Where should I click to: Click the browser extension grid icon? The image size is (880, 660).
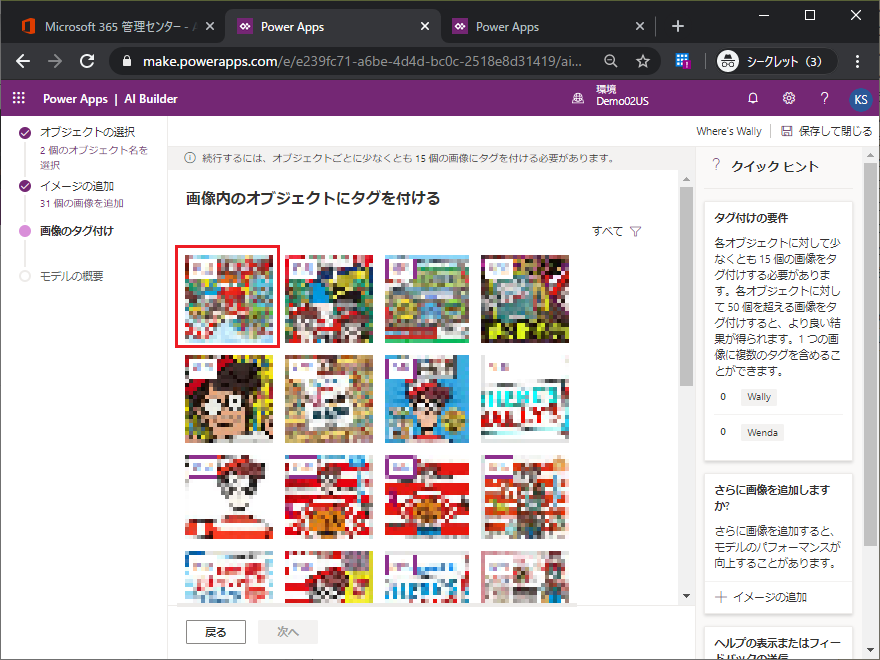click(x=682, y=61)
